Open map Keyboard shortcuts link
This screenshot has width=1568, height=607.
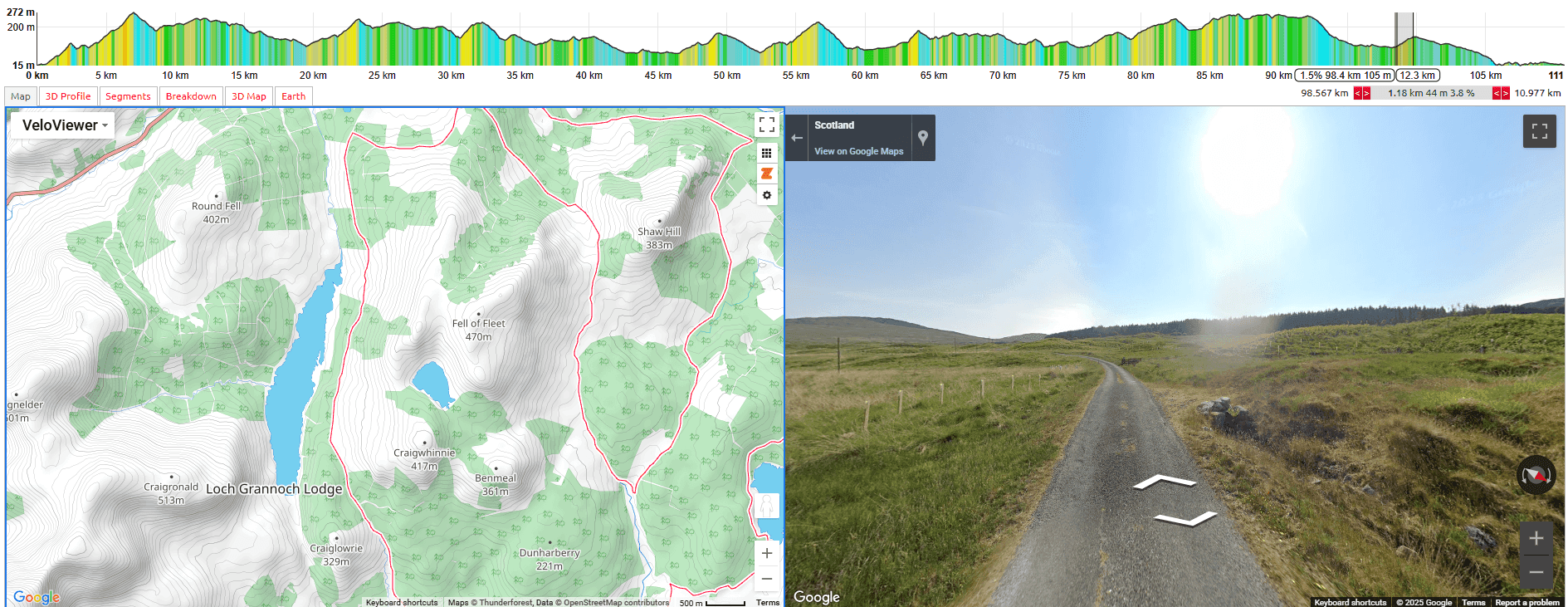[402, 602]
